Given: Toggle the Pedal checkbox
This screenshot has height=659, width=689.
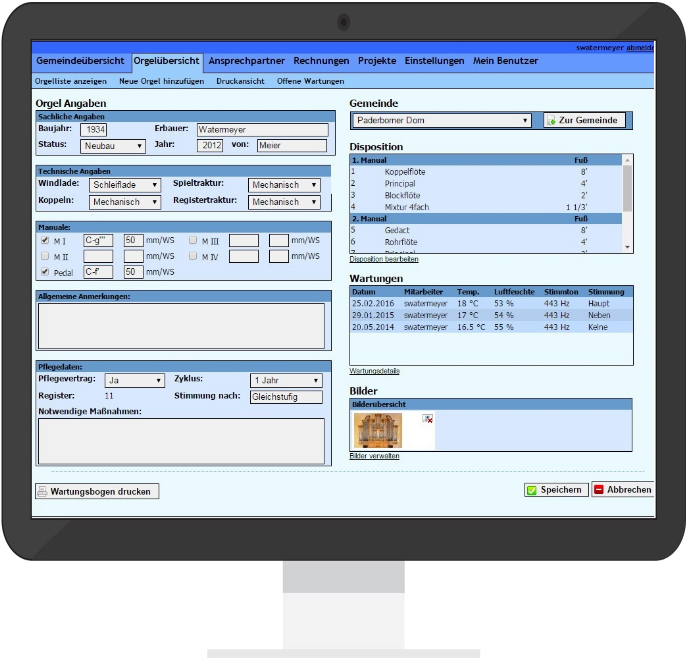Looking at the screenshot, I should click(44, 272).
